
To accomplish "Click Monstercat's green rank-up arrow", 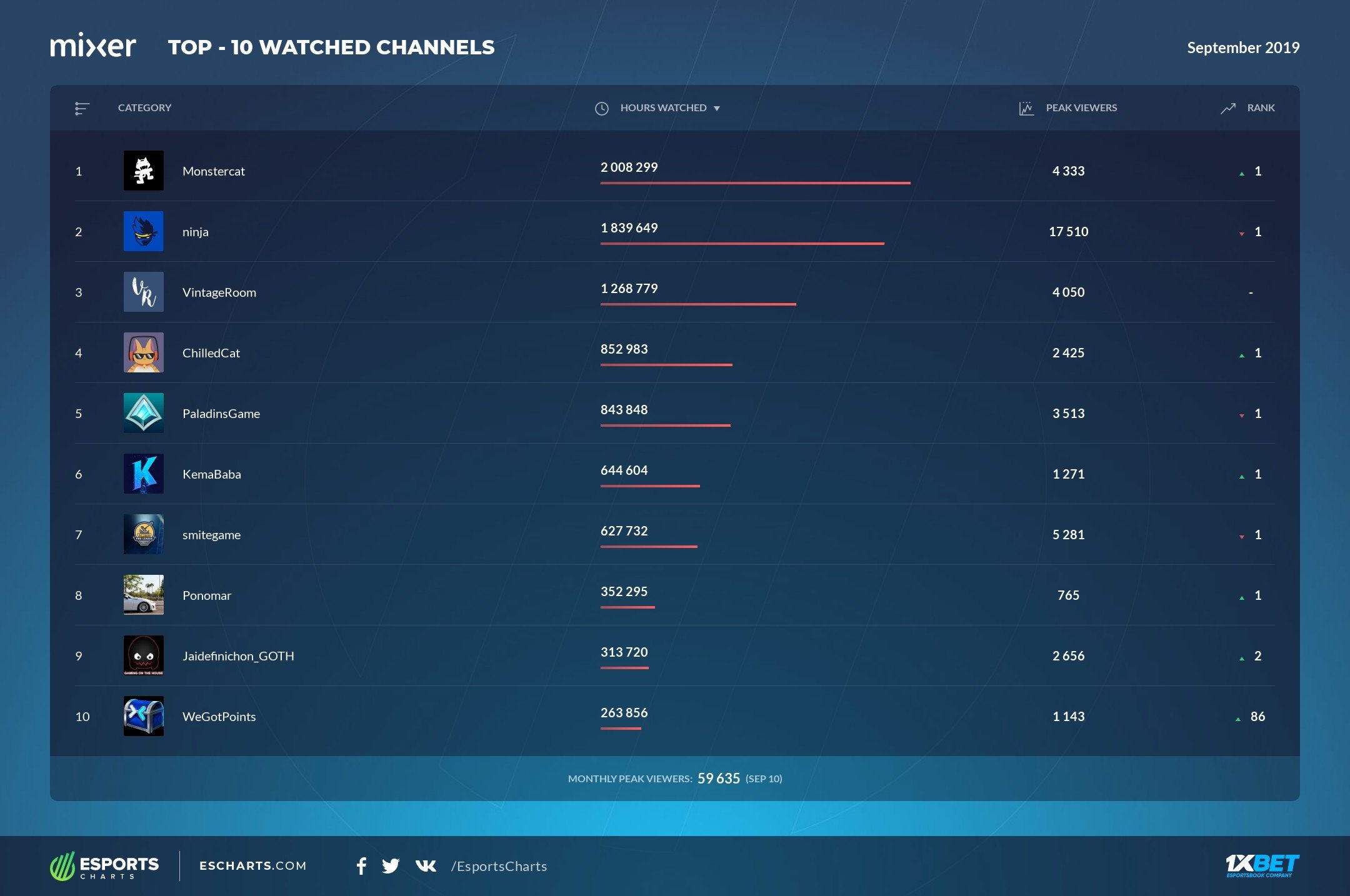I will [x=1242, y=174].
